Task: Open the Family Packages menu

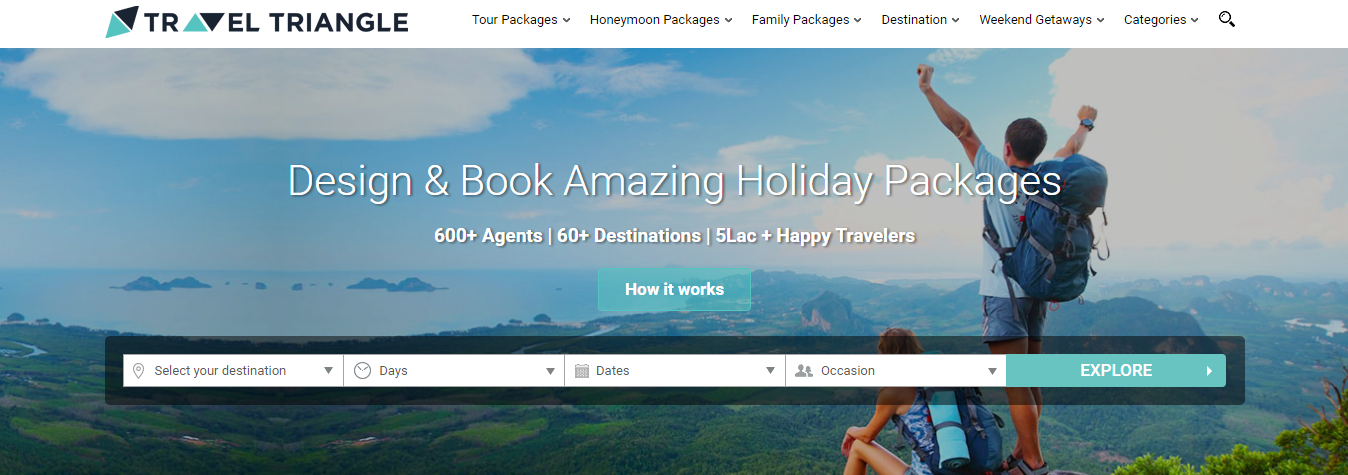Action: coord(806,20)
